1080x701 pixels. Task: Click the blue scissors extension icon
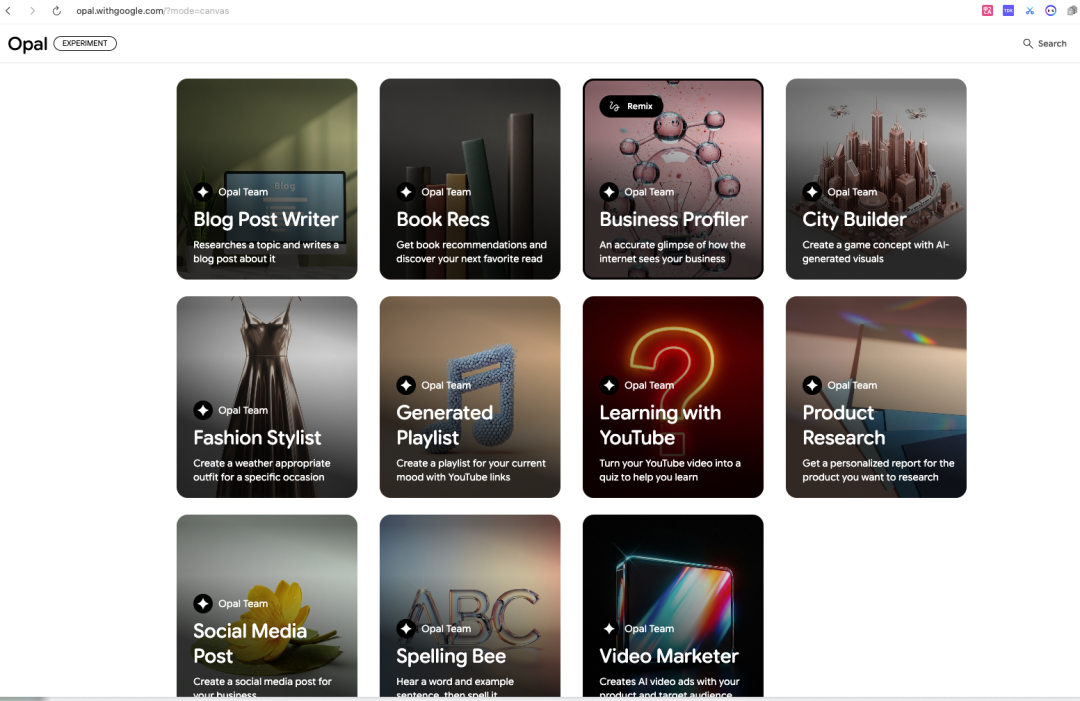(x=1030, y=10)
